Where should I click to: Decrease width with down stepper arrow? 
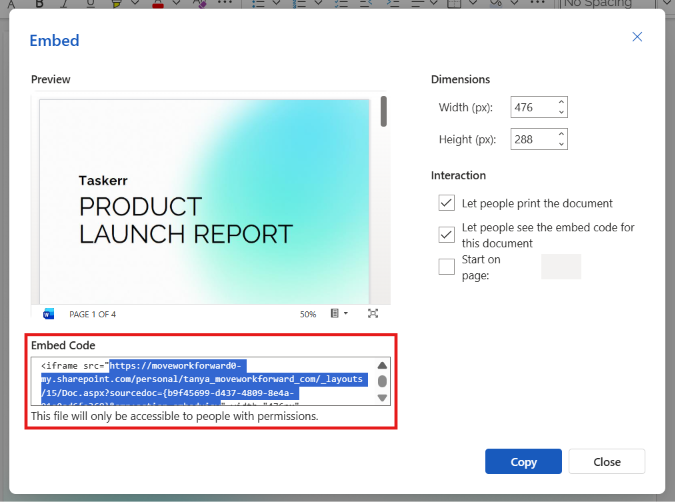click(561, 112)
